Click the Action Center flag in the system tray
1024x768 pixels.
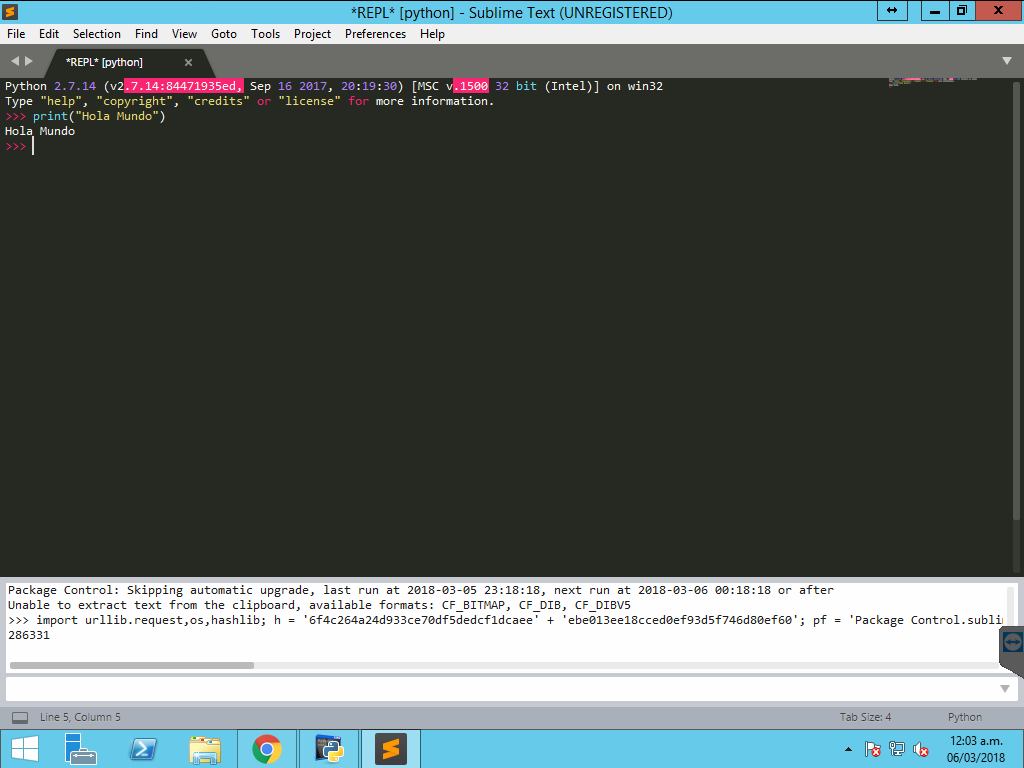(872, 750)
